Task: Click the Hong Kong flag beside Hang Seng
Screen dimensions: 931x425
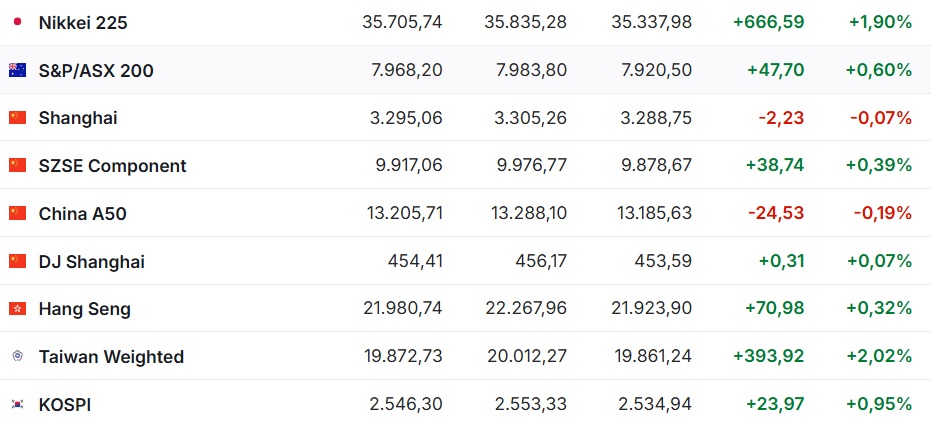Action: [x=17, y=309]
